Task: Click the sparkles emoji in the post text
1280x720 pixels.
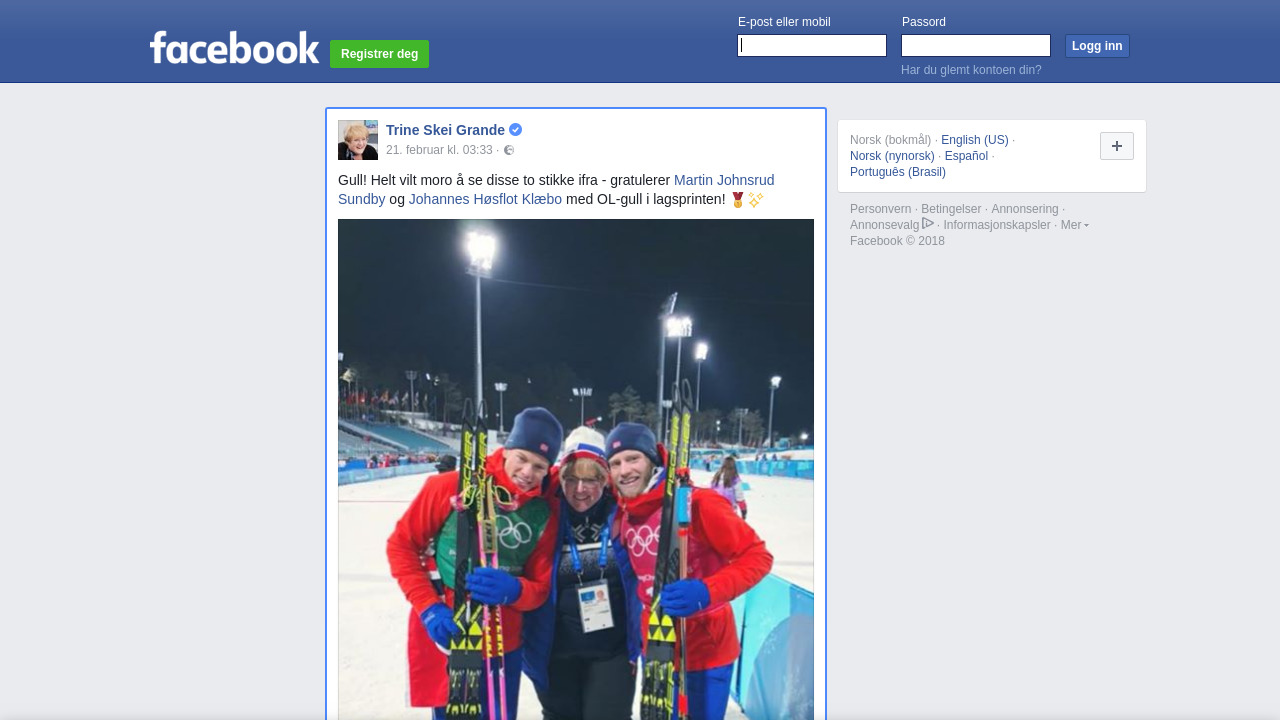Action: pyautogui.click(x=756, y=200)
